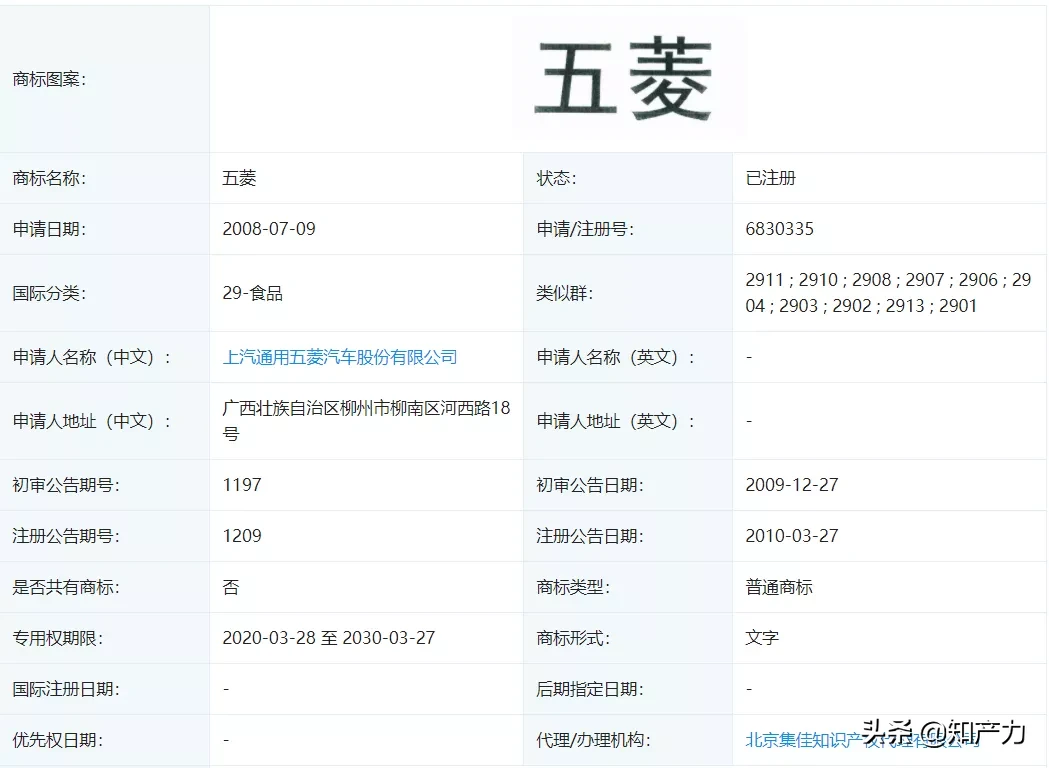Select the 类似群 label

click(564, 293)
